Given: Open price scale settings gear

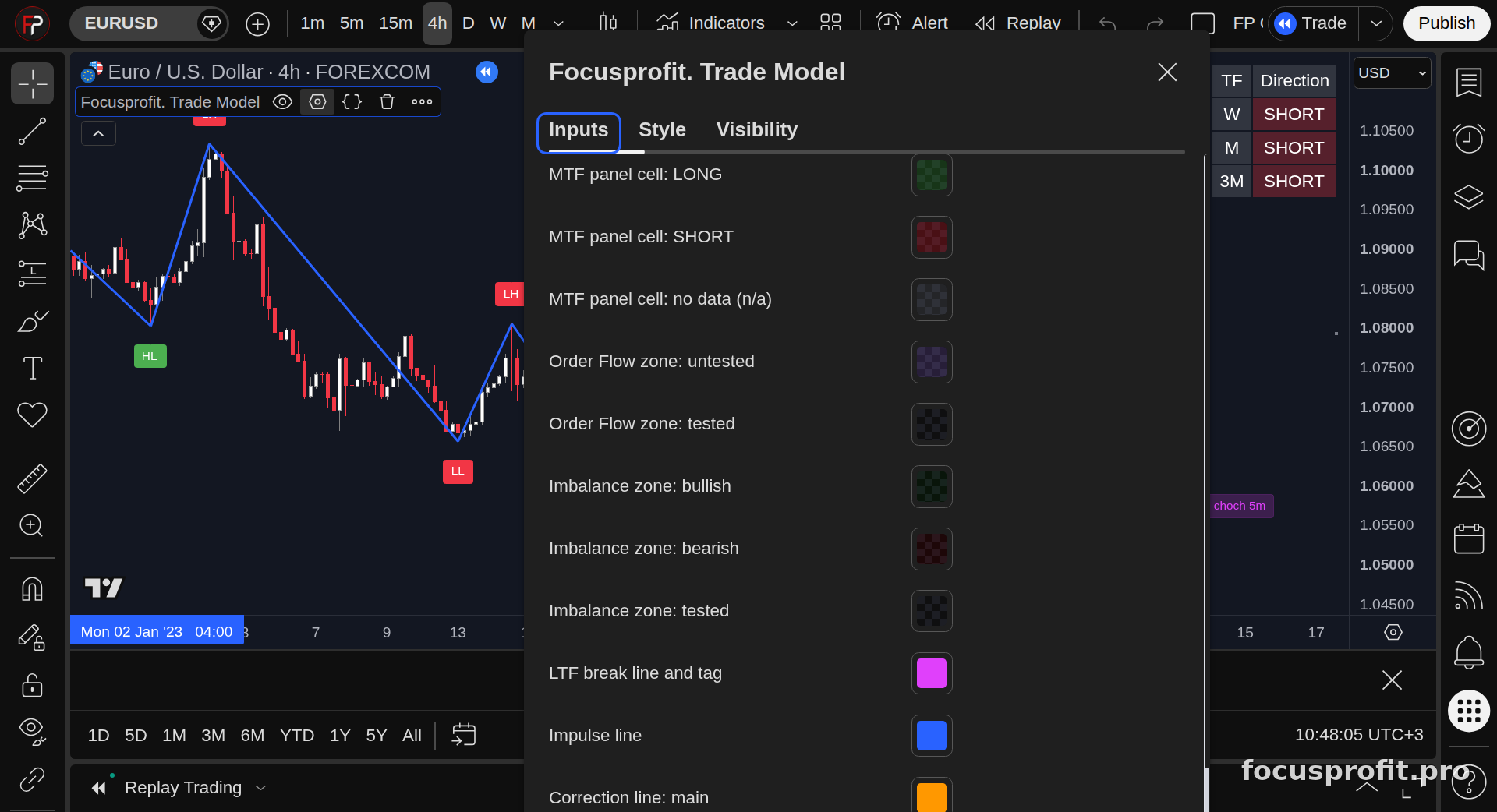Looking at the screenshot, I should pyautogui.click(x=1393, y=632).
